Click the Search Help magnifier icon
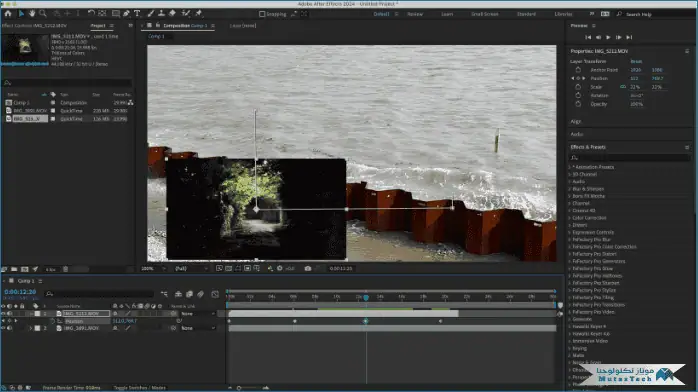The width and height of the screenshot is (698, 392). pos(619,14)
